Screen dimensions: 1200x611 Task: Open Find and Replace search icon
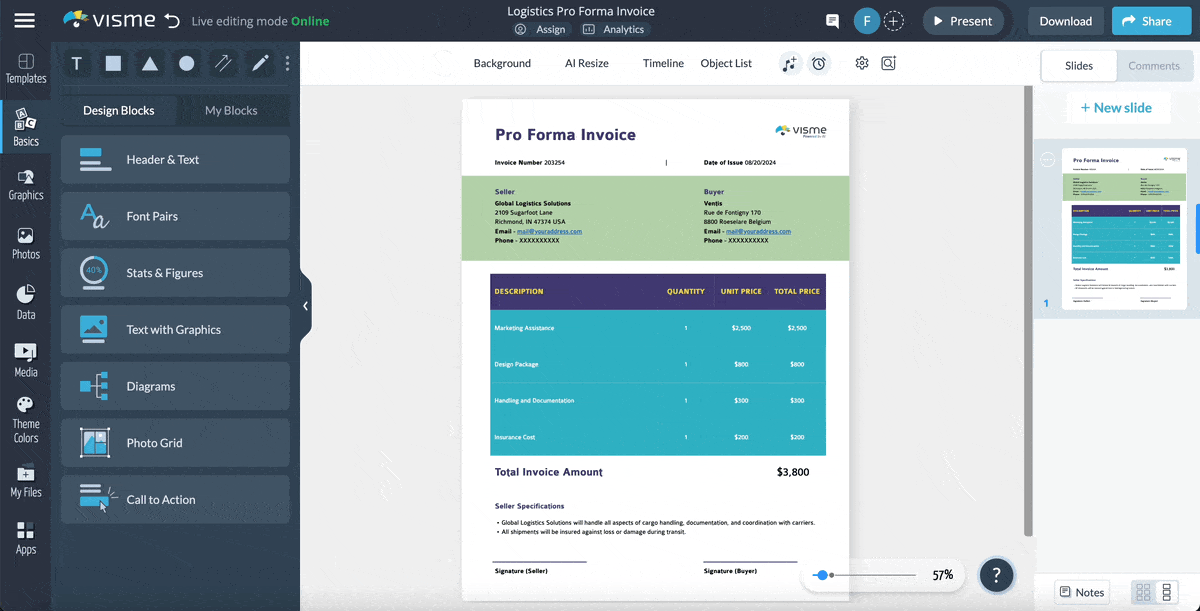click(888, 62)
